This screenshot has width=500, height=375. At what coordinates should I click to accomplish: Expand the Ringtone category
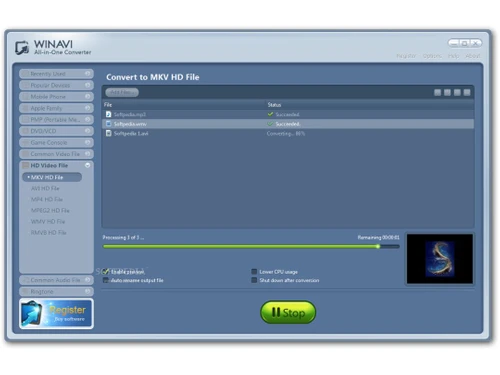(x=56, y=292)
